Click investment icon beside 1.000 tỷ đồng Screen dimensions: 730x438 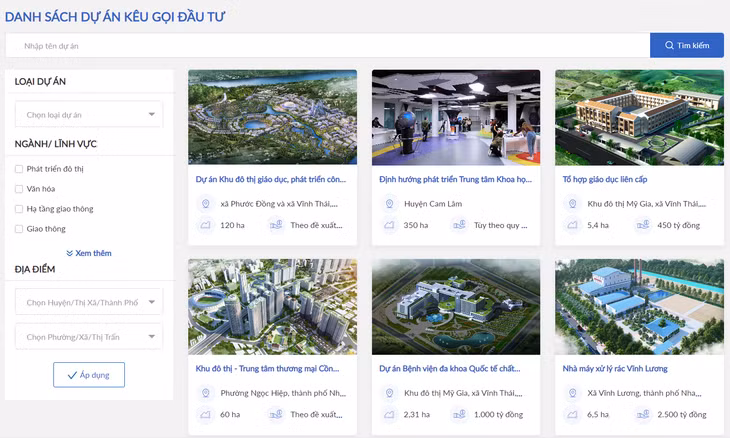[x=458, y=414]
